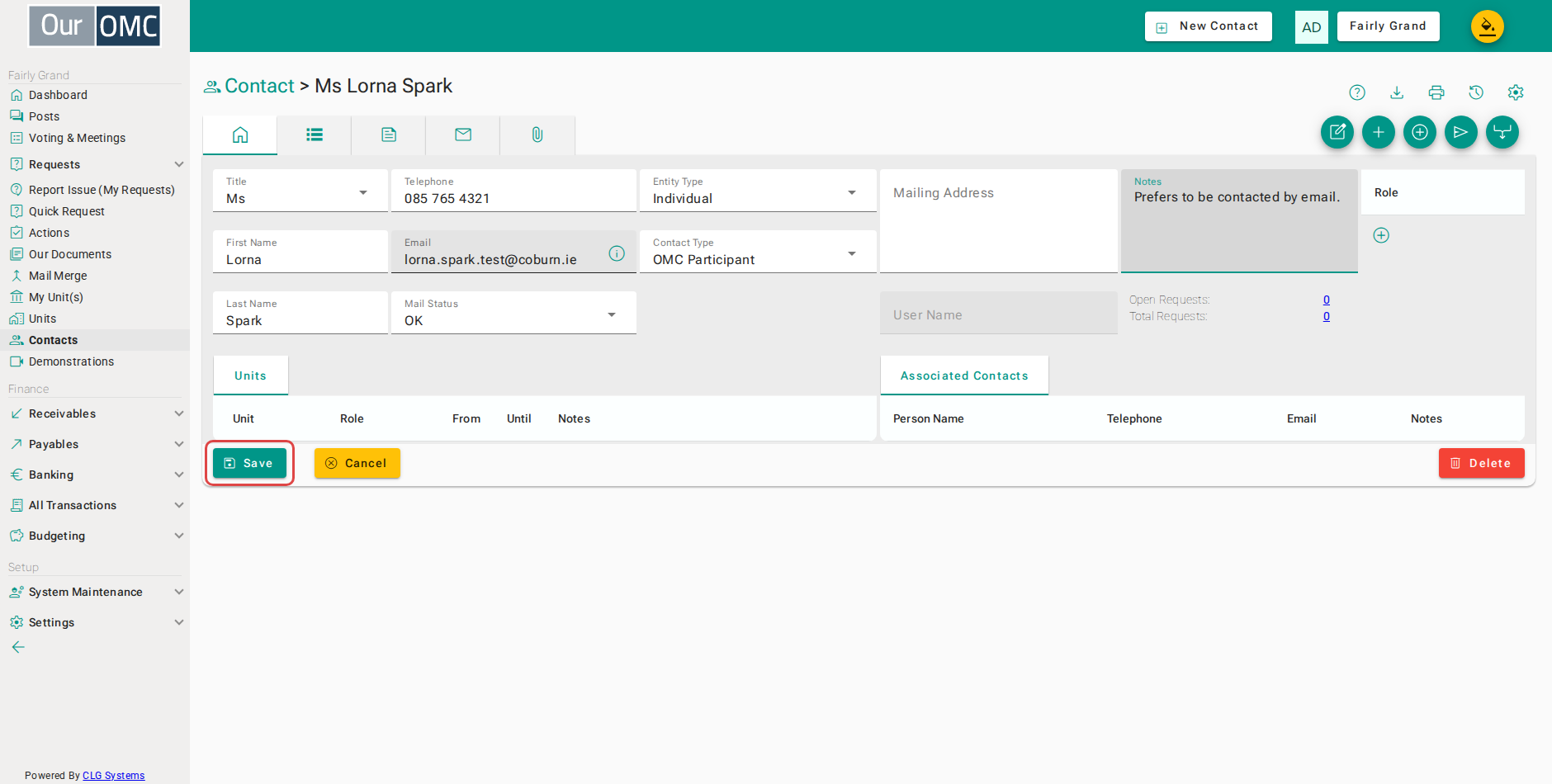Screen dimensions: 1552x784
Task: Switch to the notes document tab
Action: pyautogui.click(x=389, y=135)
